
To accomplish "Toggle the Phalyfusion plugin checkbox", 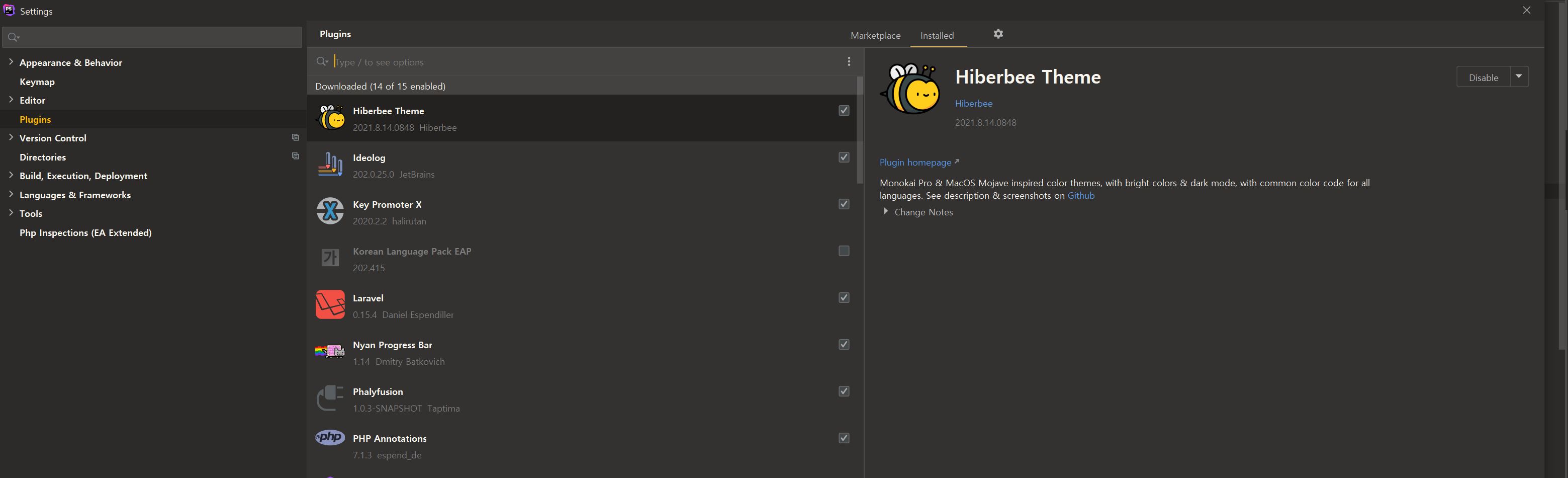I will click(844, 391).
